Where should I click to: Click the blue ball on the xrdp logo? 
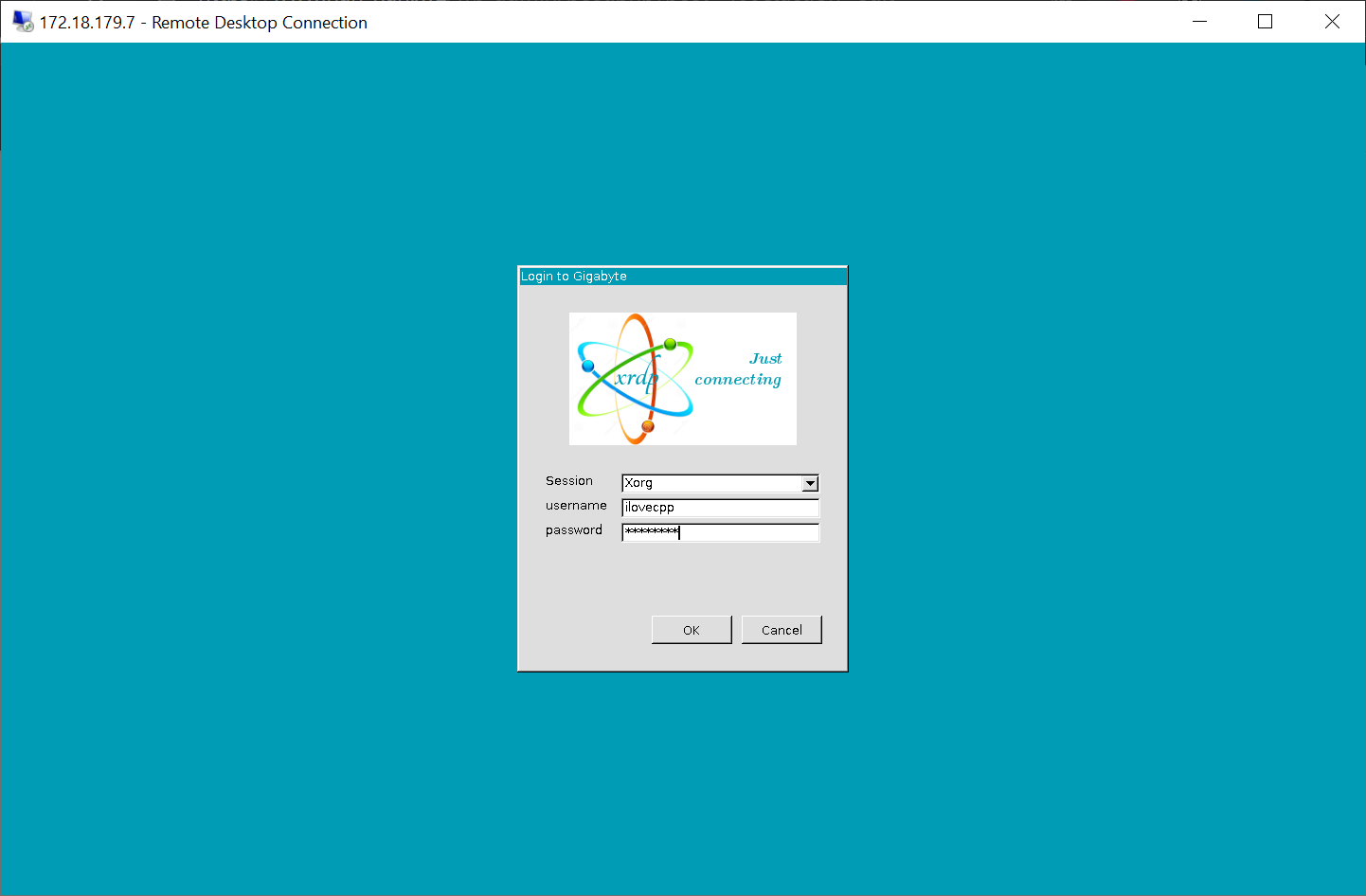coord(587,366)
